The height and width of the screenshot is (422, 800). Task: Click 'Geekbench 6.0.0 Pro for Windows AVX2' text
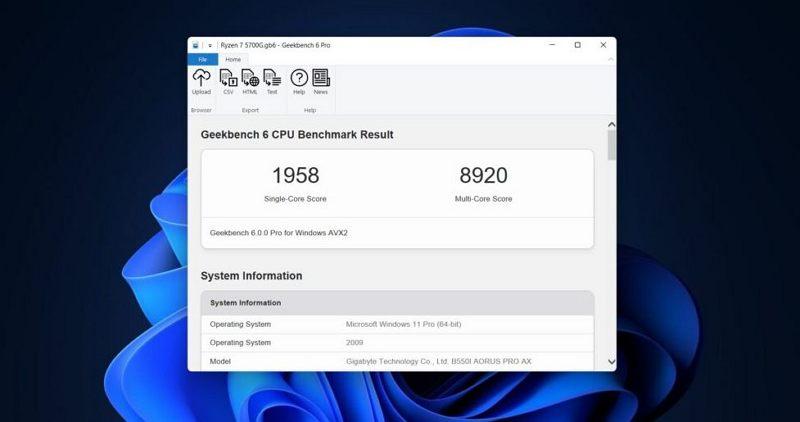pos(279,233)
